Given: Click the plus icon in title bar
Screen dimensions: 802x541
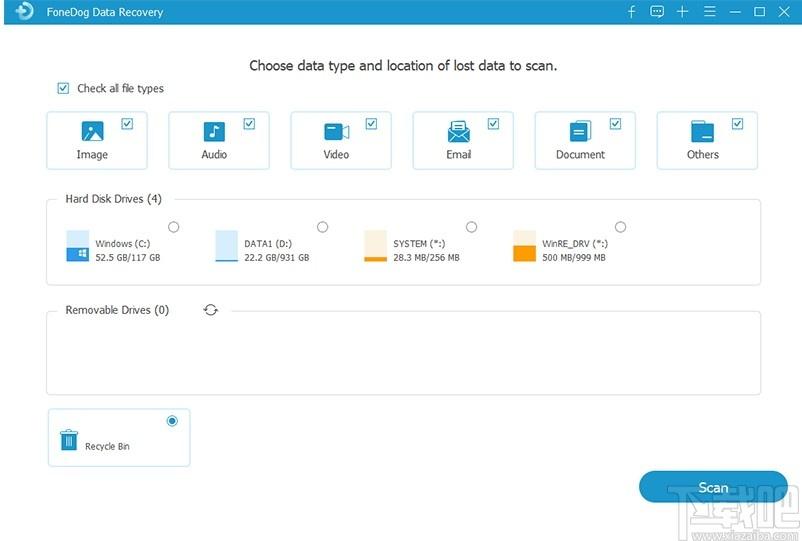Looking at the screenshot, I should pos(683,12).
